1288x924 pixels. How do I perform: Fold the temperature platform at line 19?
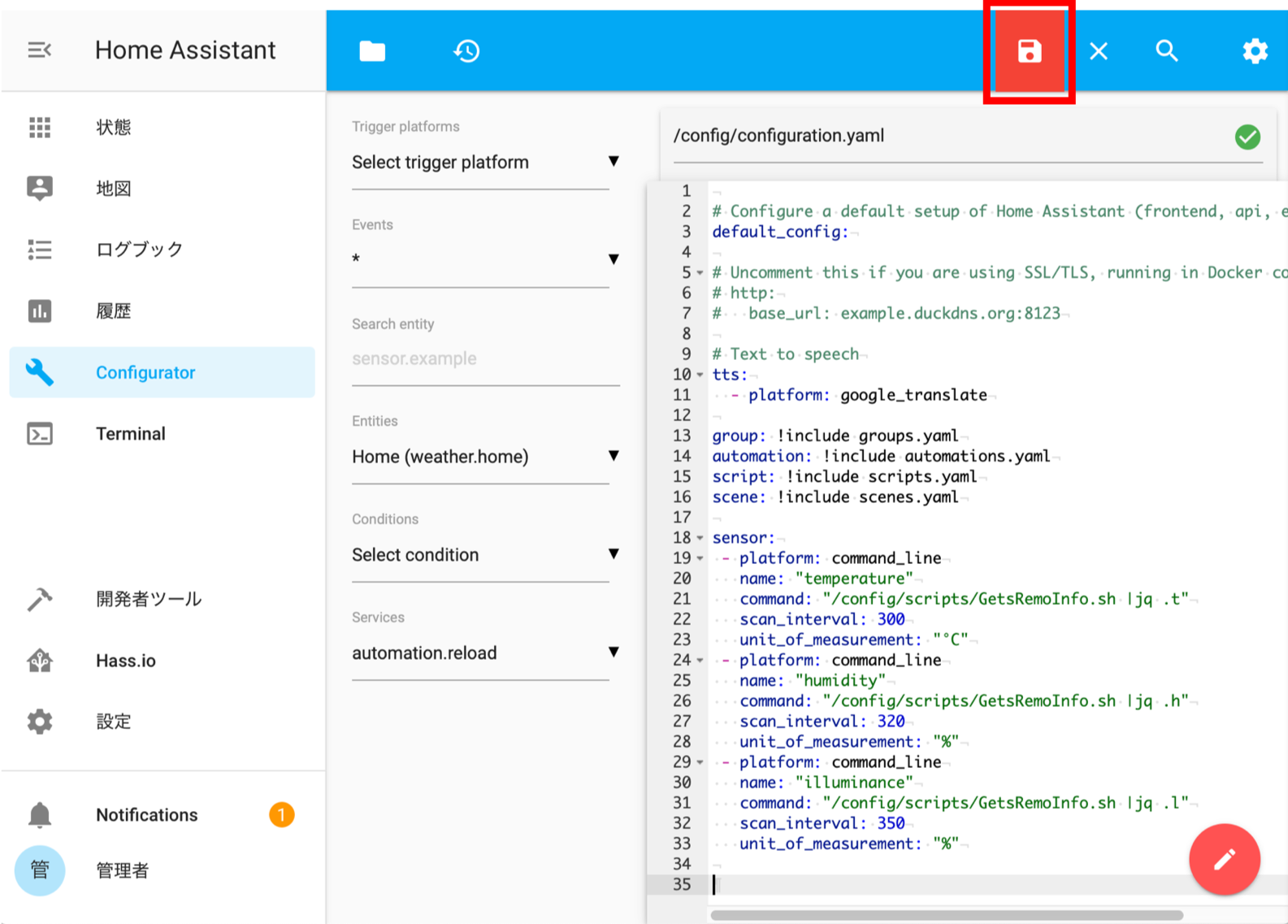click(x=700, y=558)
